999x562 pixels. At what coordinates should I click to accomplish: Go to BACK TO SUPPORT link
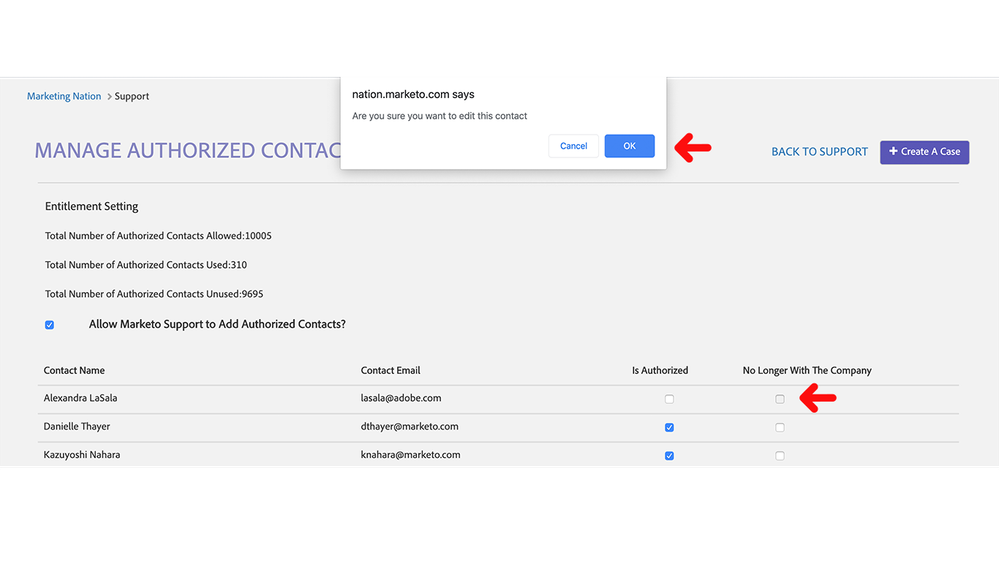pyautogui.click(x=819, y=152)
